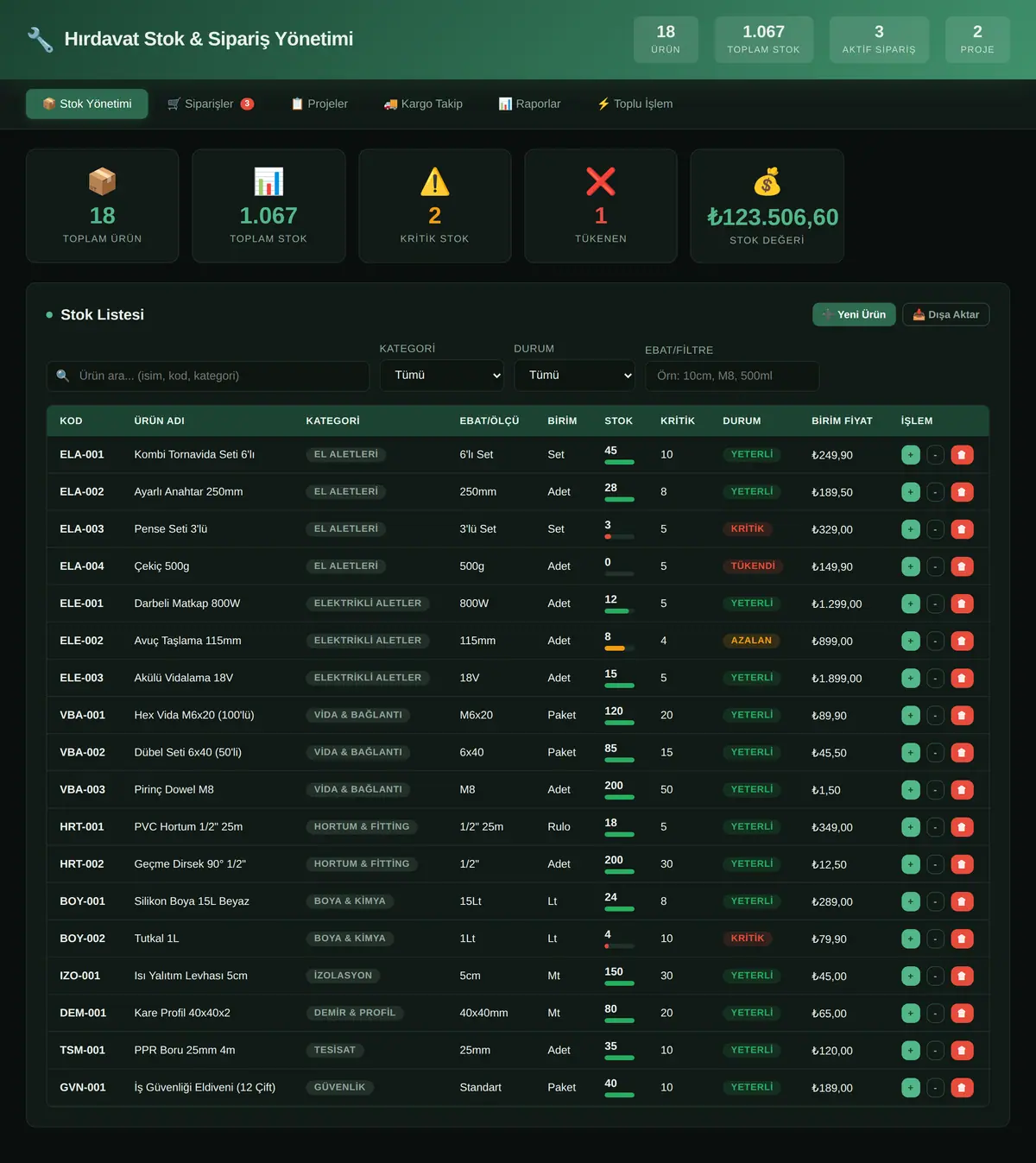Click the minus icon for ELA-002
This screenshot has height=1163, width=1036.
[935, 492]
